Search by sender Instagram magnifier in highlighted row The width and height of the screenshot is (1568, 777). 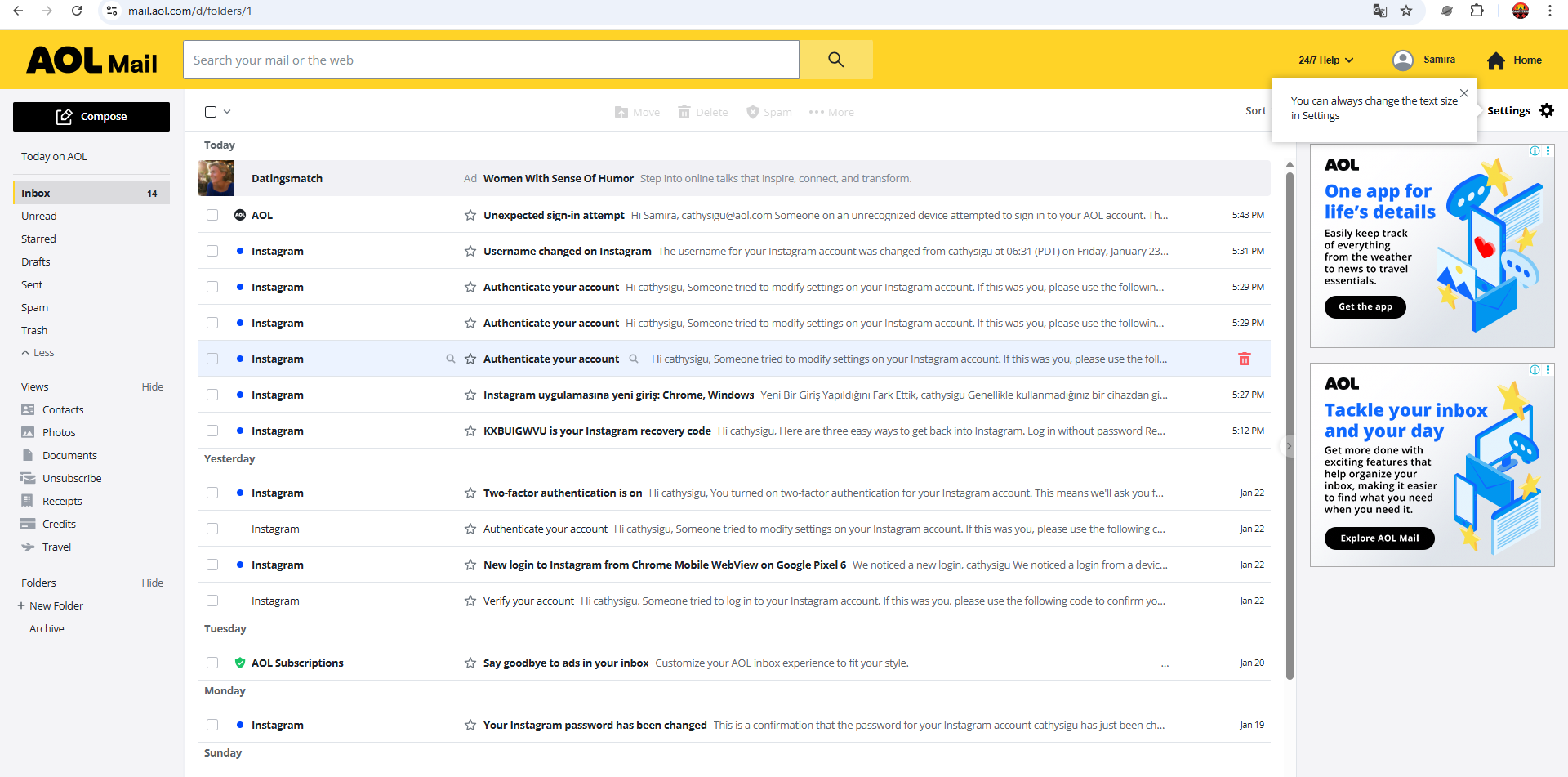(x=451, y=359)
